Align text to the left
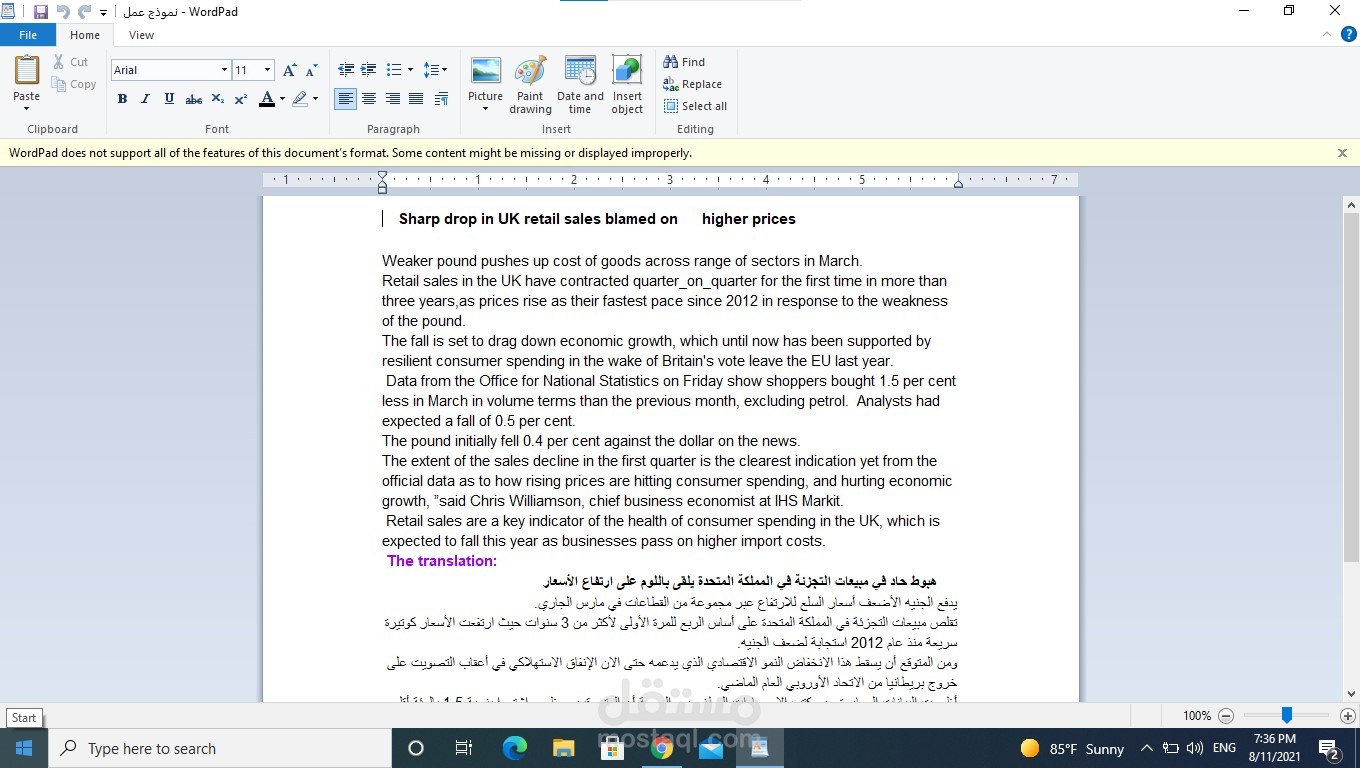Image resolution: width=1360 pixels, height=768 pixels. click(346, 99)
